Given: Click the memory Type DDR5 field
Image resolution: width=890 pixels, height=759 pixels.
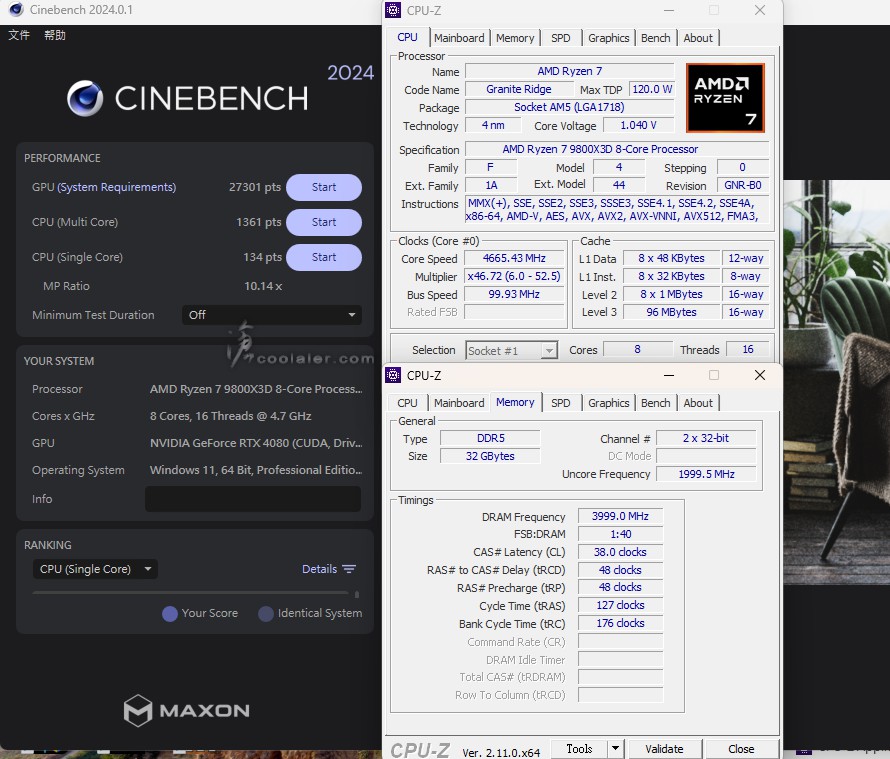Looking at the screenshot, I should click(490, 438).
